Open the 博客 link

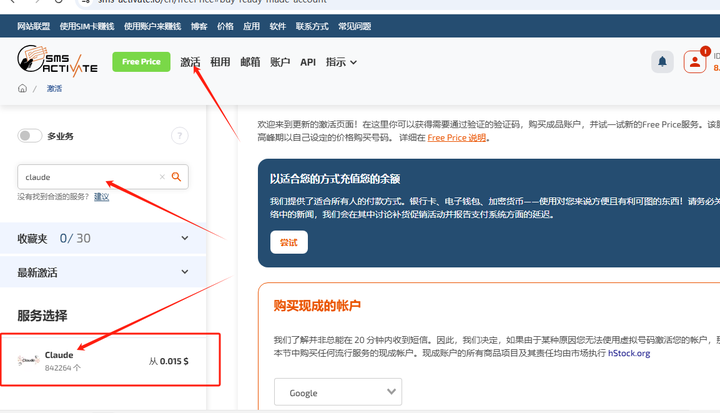click(x=199, y=26)
